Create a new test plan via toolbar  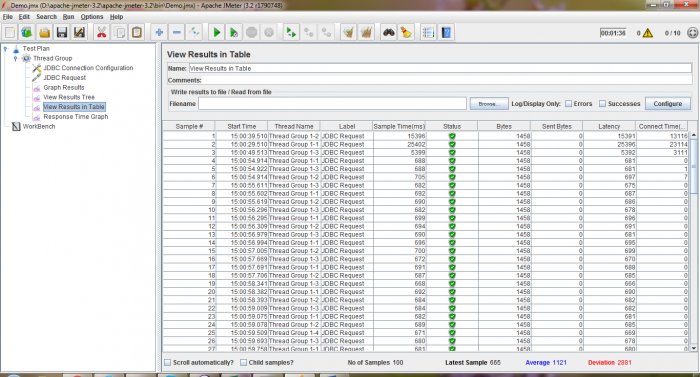(x=10, y=33)
